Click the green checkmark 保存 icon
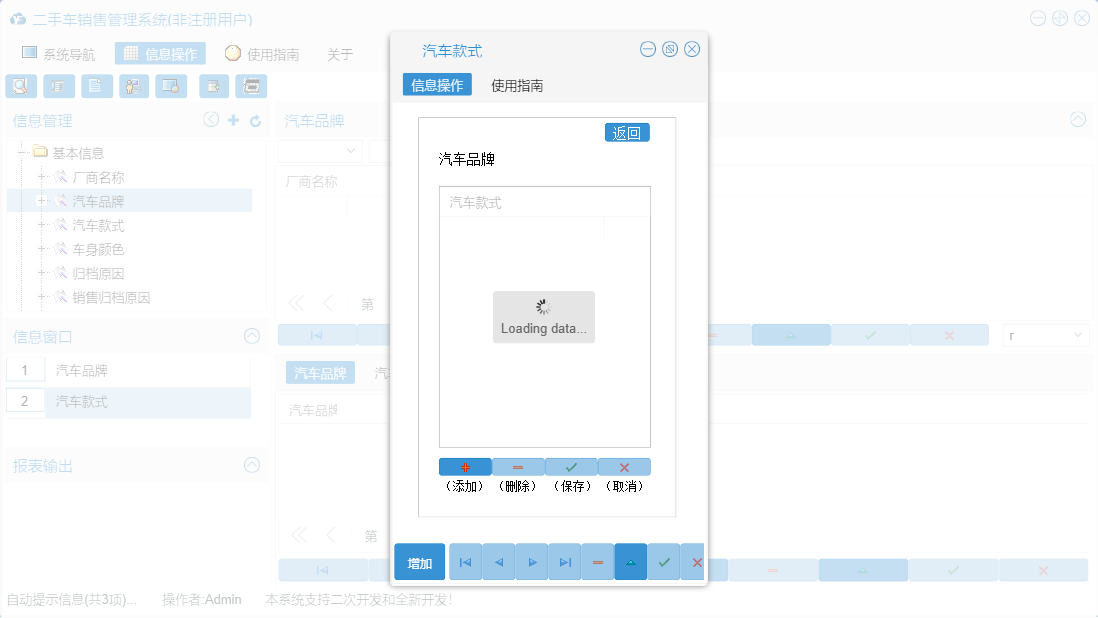This screenshot has height=618, width=1098. click(571, 466)
